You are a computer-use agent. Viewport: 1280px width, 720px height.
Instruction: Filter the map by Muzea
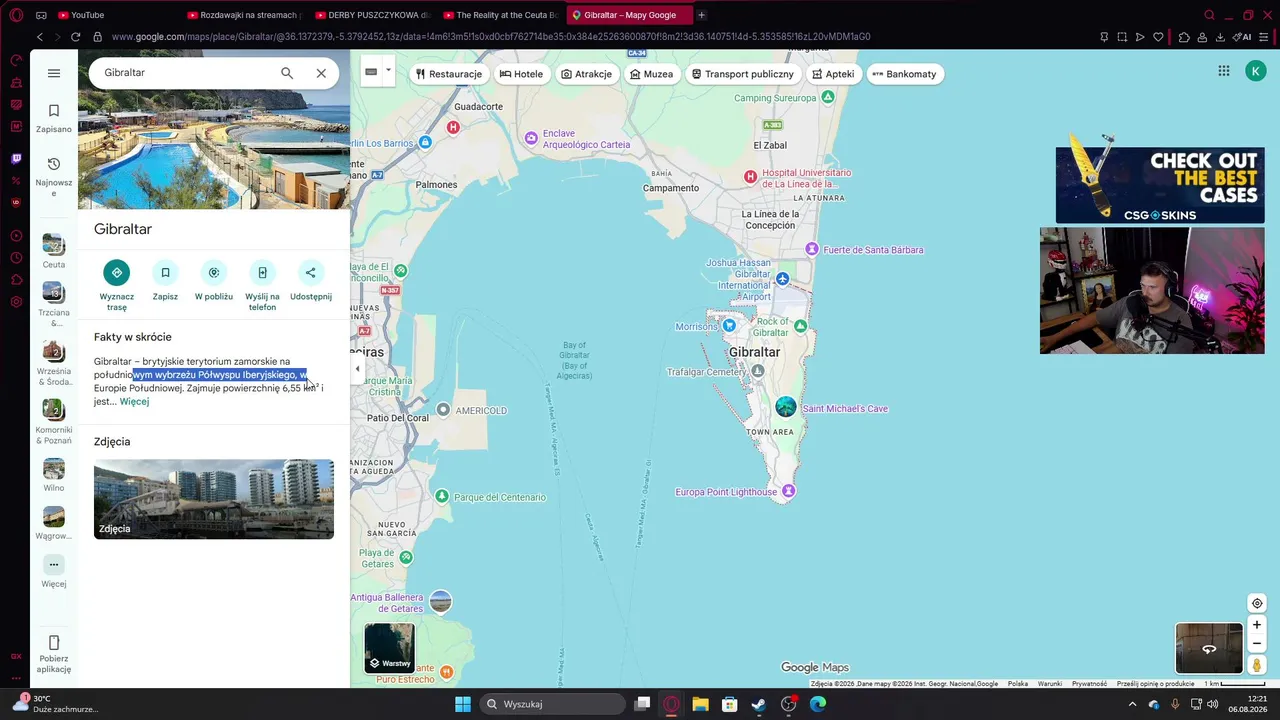pyautogui.click(x=651, y=74)
